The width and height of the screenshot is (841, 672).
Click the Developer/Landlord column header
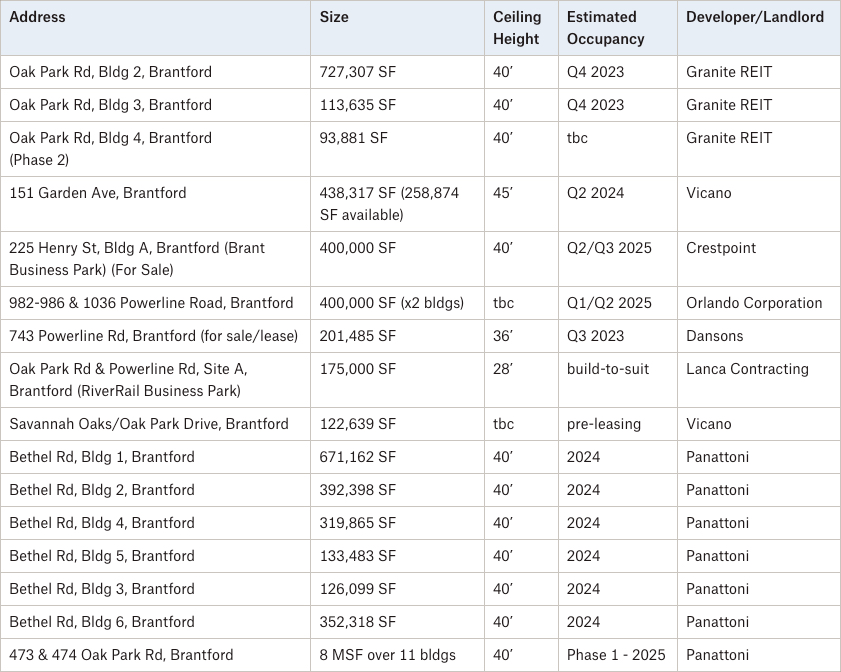click(x=755, y=17)
